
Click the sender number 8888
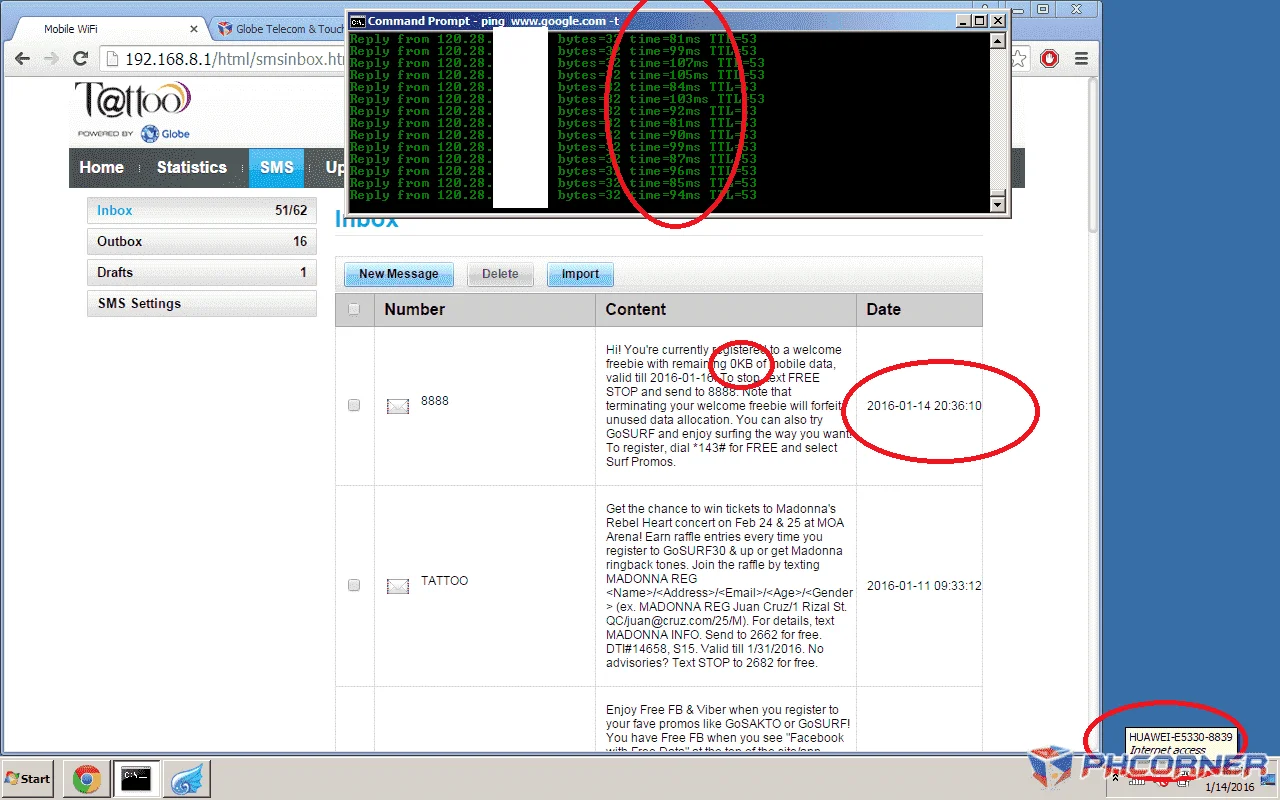click(435, 401)
